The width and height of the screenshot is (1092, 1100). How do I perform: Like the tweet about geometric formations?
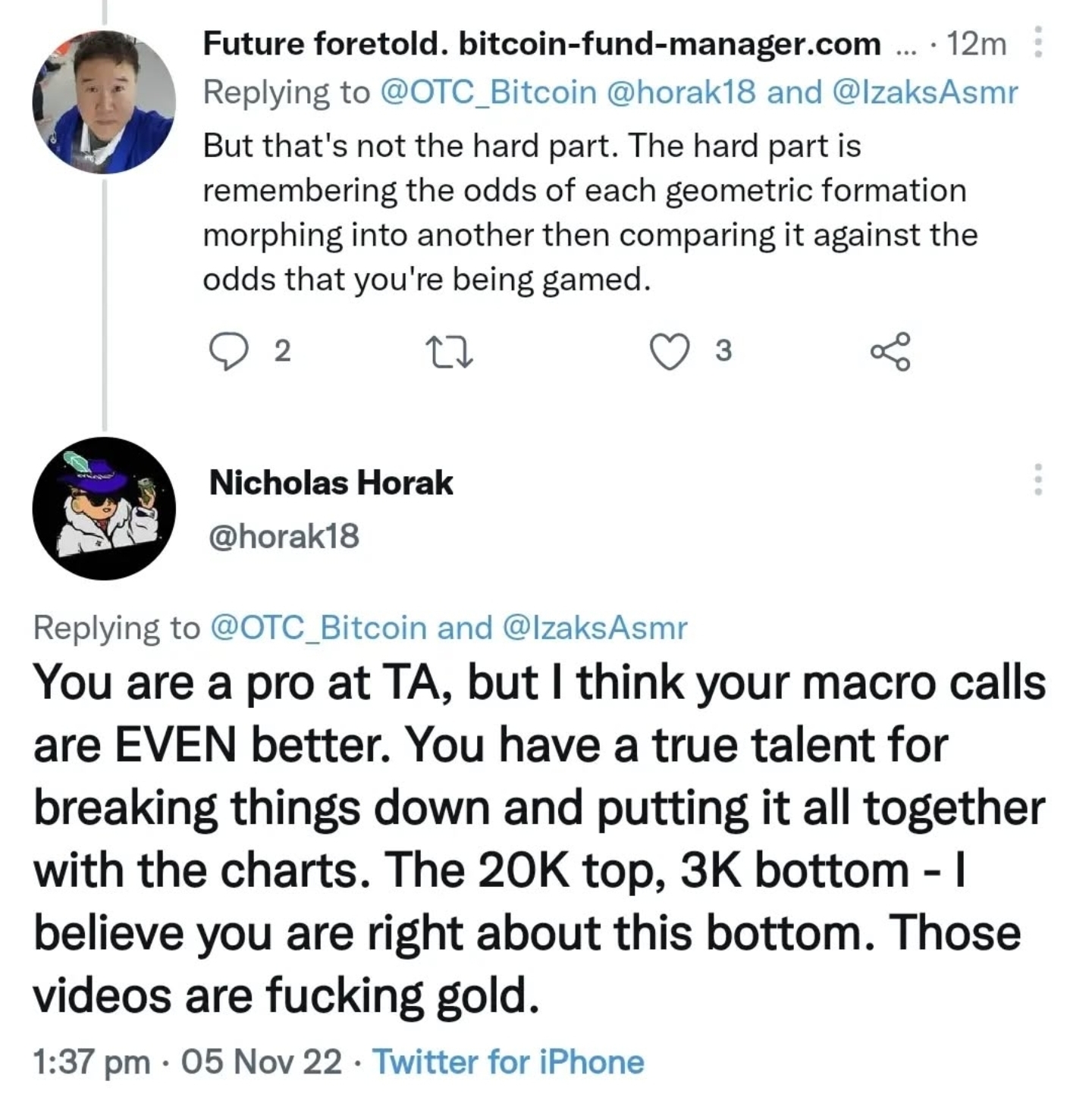click(670, 352)
